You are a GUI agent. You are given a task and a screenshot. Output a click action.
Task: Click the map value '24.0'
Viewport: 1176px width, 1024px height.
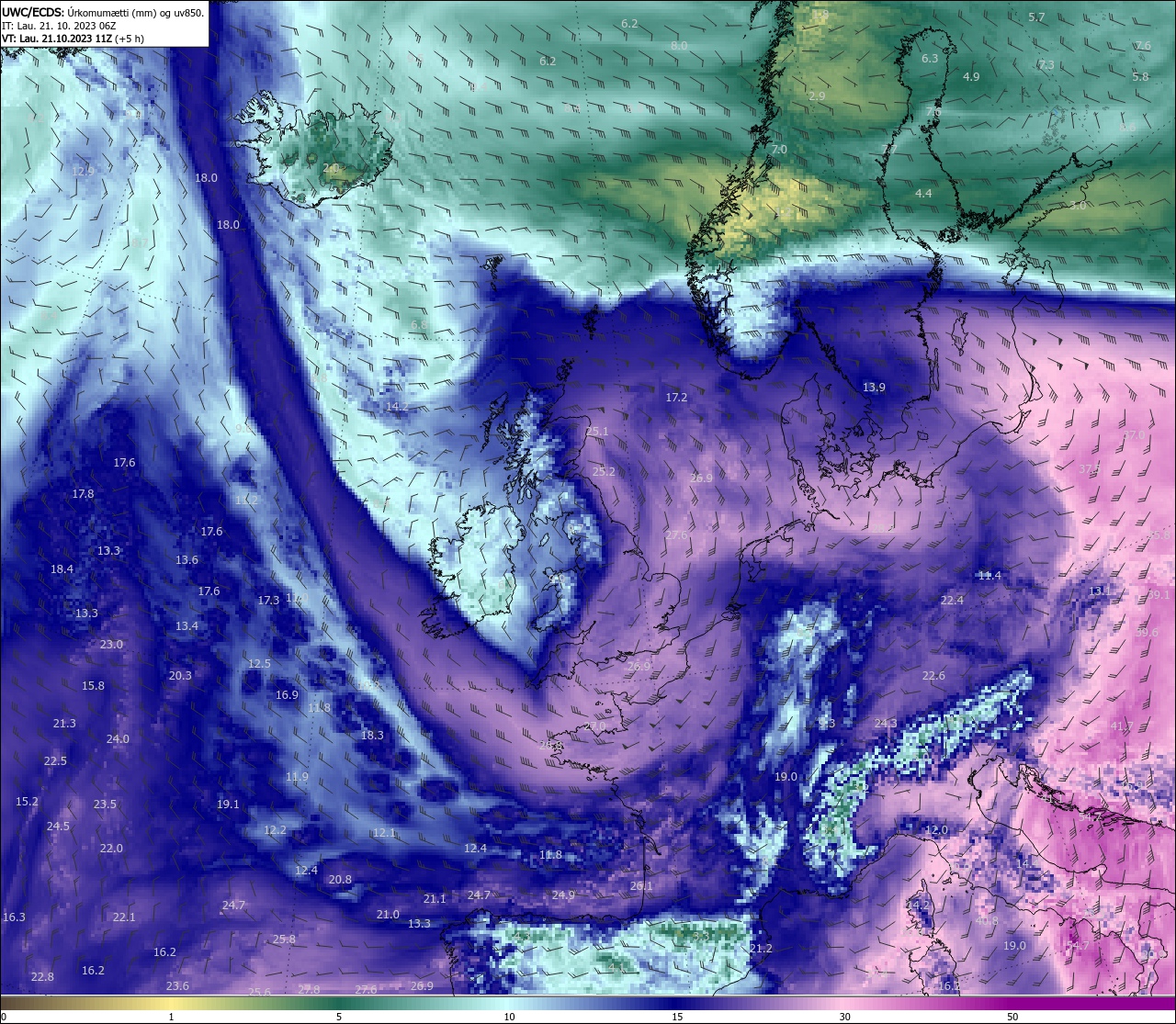tap(118, 739)
